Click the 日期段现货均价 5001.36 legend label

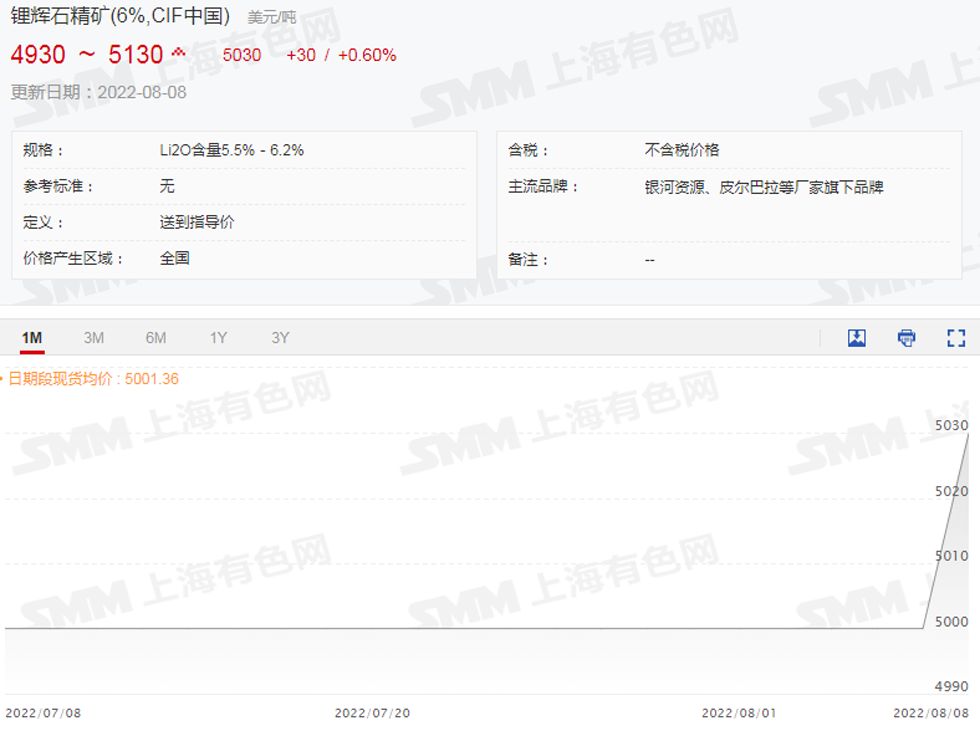93,379
